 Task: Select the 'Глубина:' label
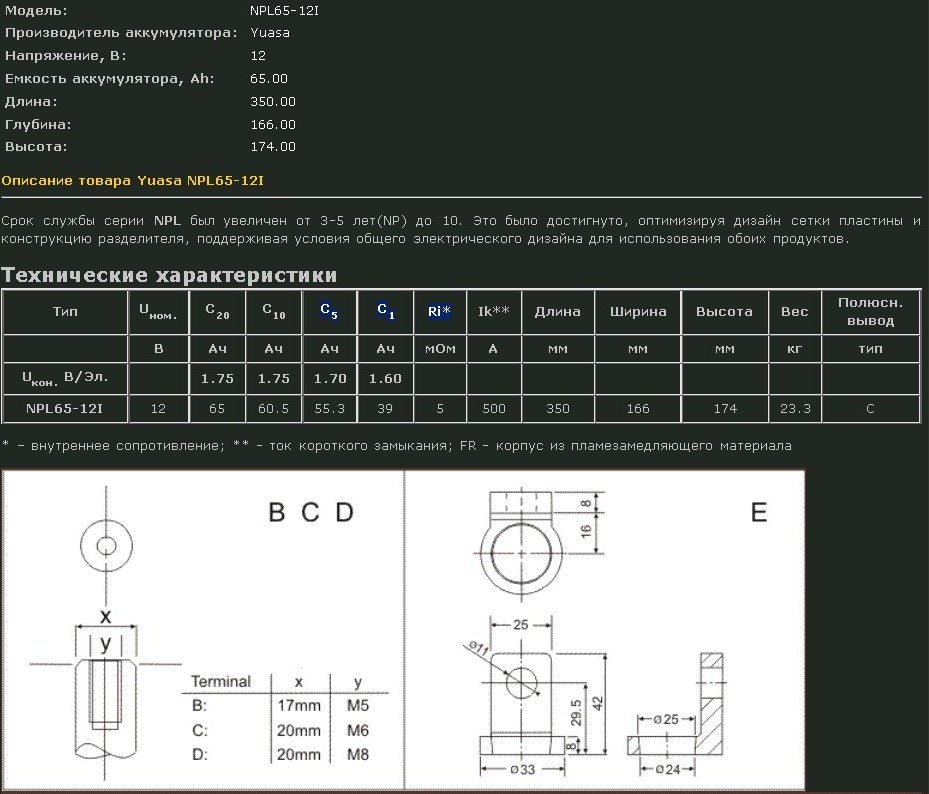pos(38,124)
